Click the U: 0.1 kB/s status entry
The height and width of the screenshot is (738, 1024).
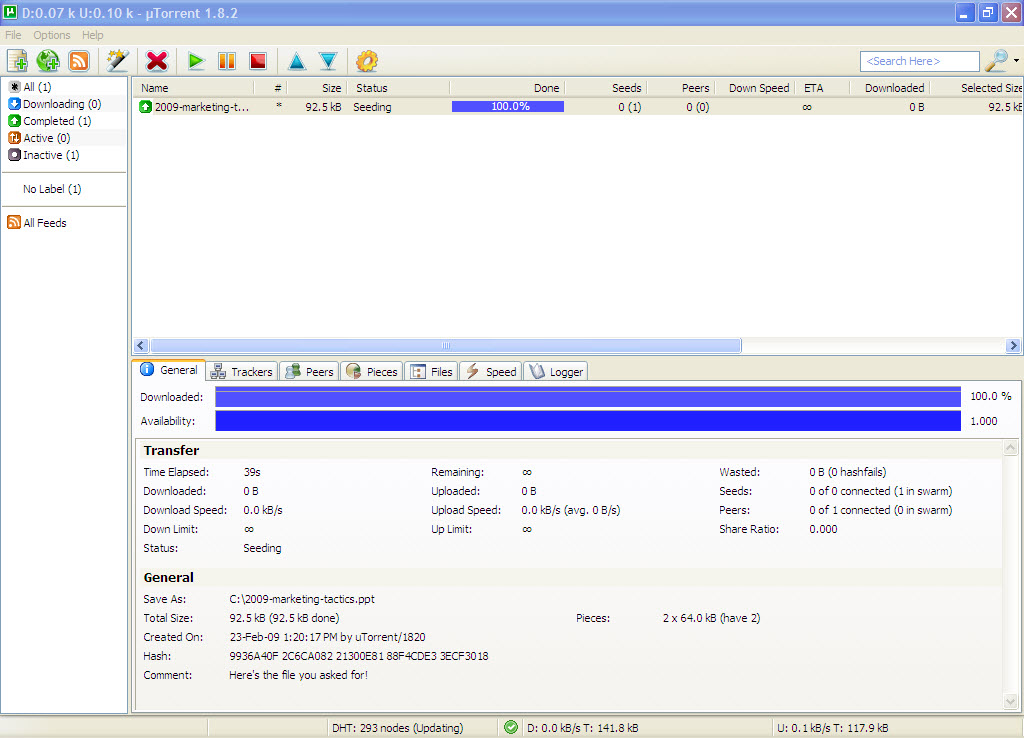point(832,728)
